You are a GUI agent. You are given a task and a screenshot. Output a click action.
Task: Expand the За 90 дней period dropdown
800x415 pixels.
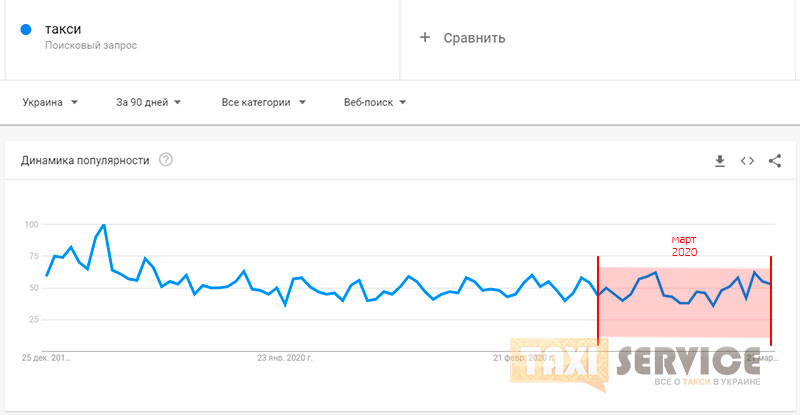click(x=148, y=102)
